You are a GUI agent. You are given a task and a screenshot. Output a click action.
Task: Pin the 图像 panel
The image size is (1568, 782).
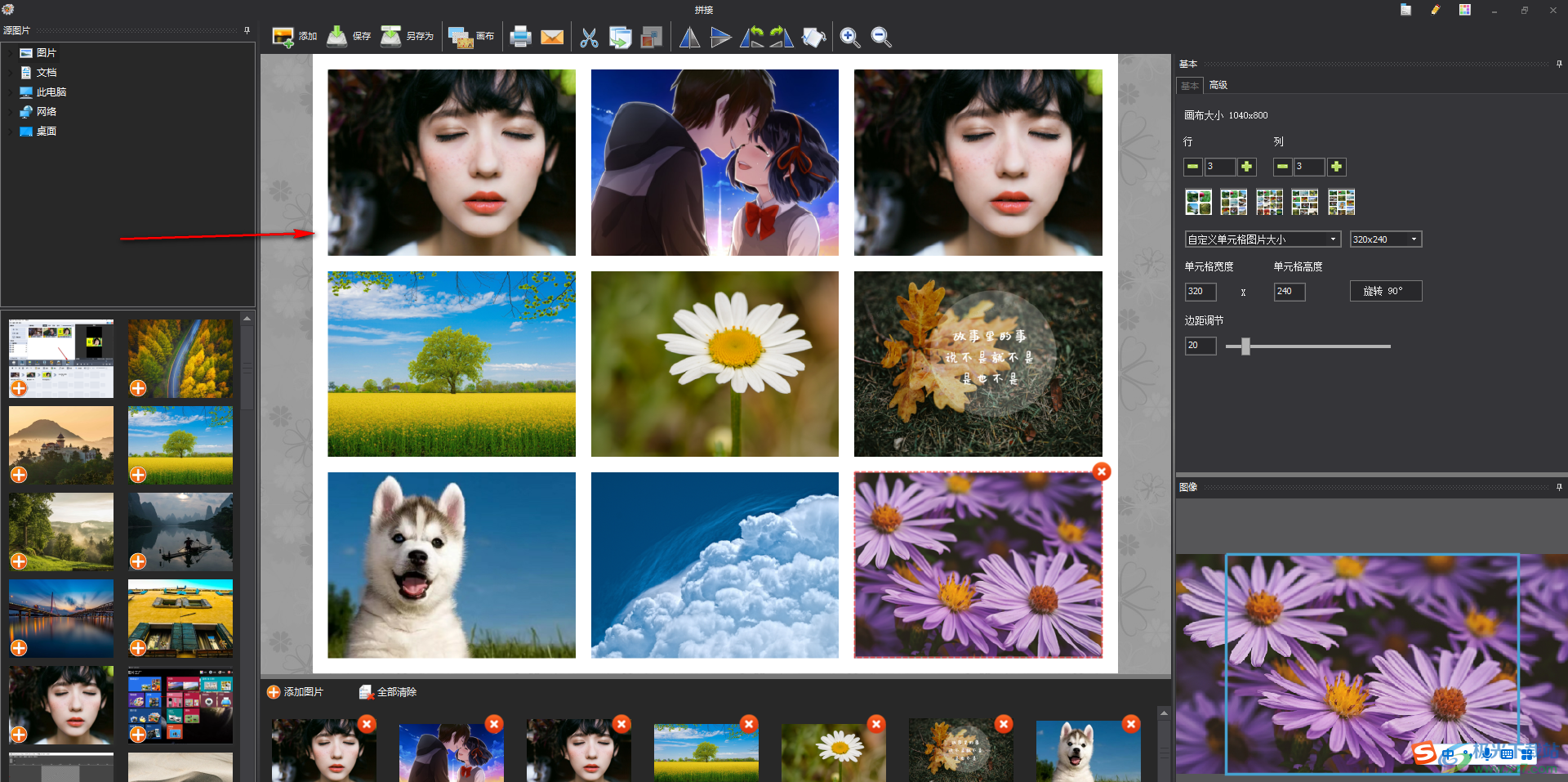click(x=1559, y=487)
